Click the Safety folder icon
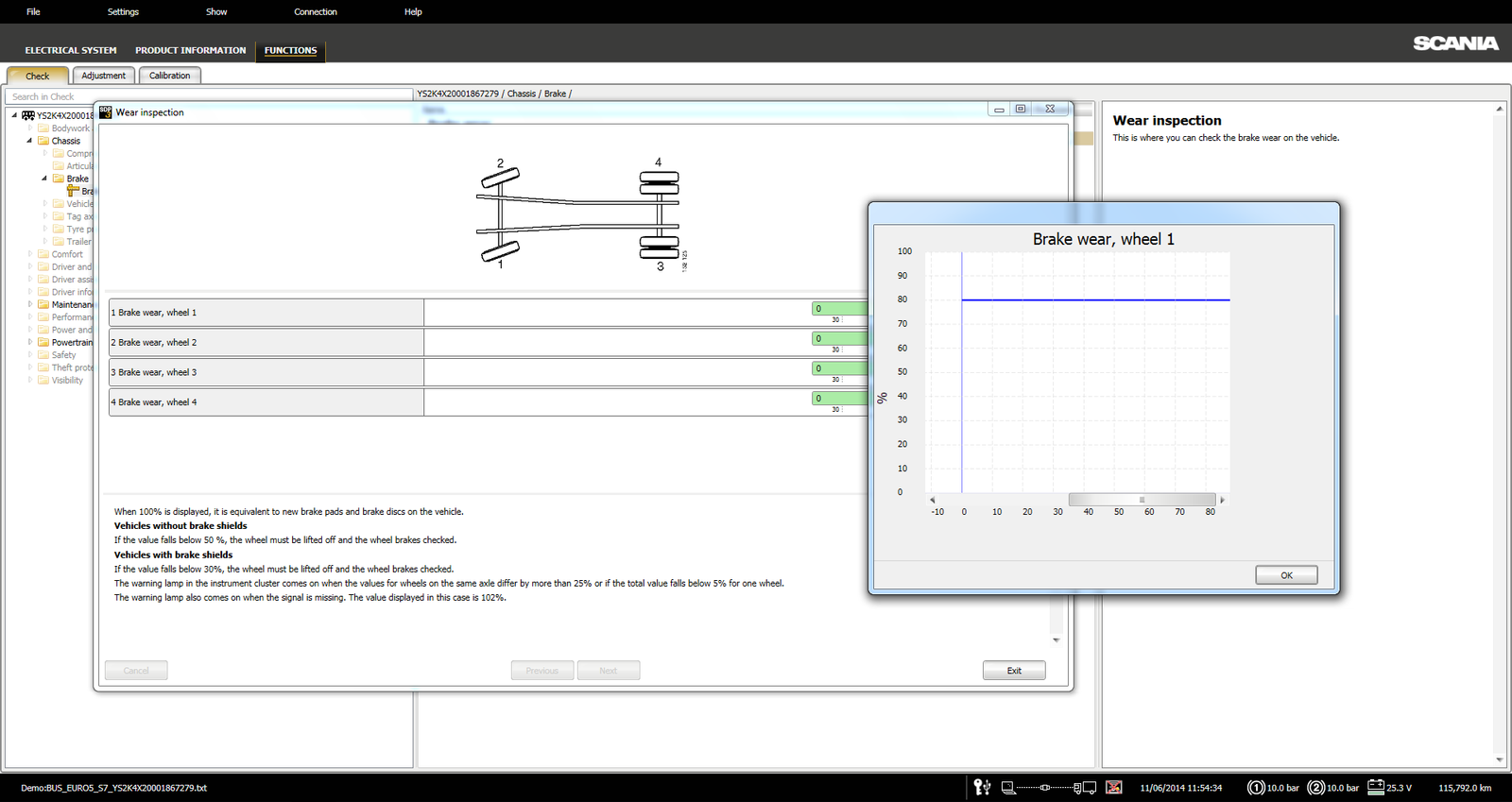 pyautogui.click(x=43, y=355)
